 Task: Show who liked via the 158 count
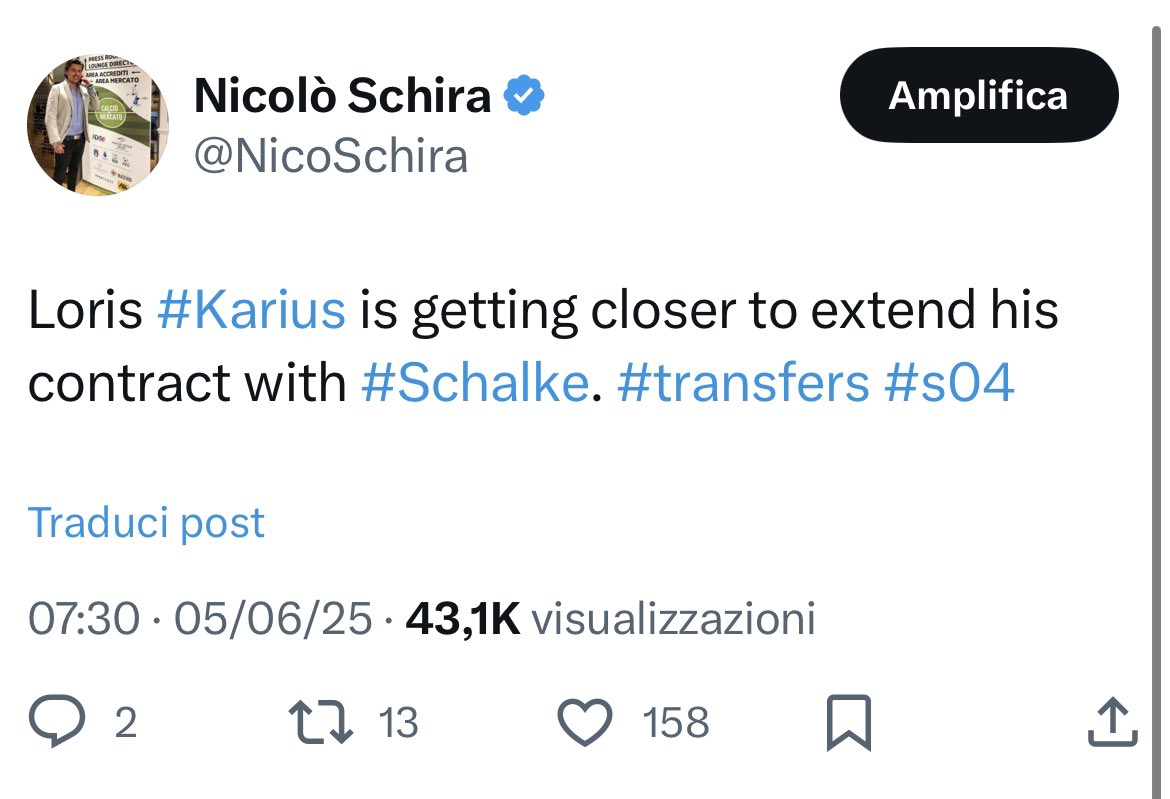tap(676, 722)
